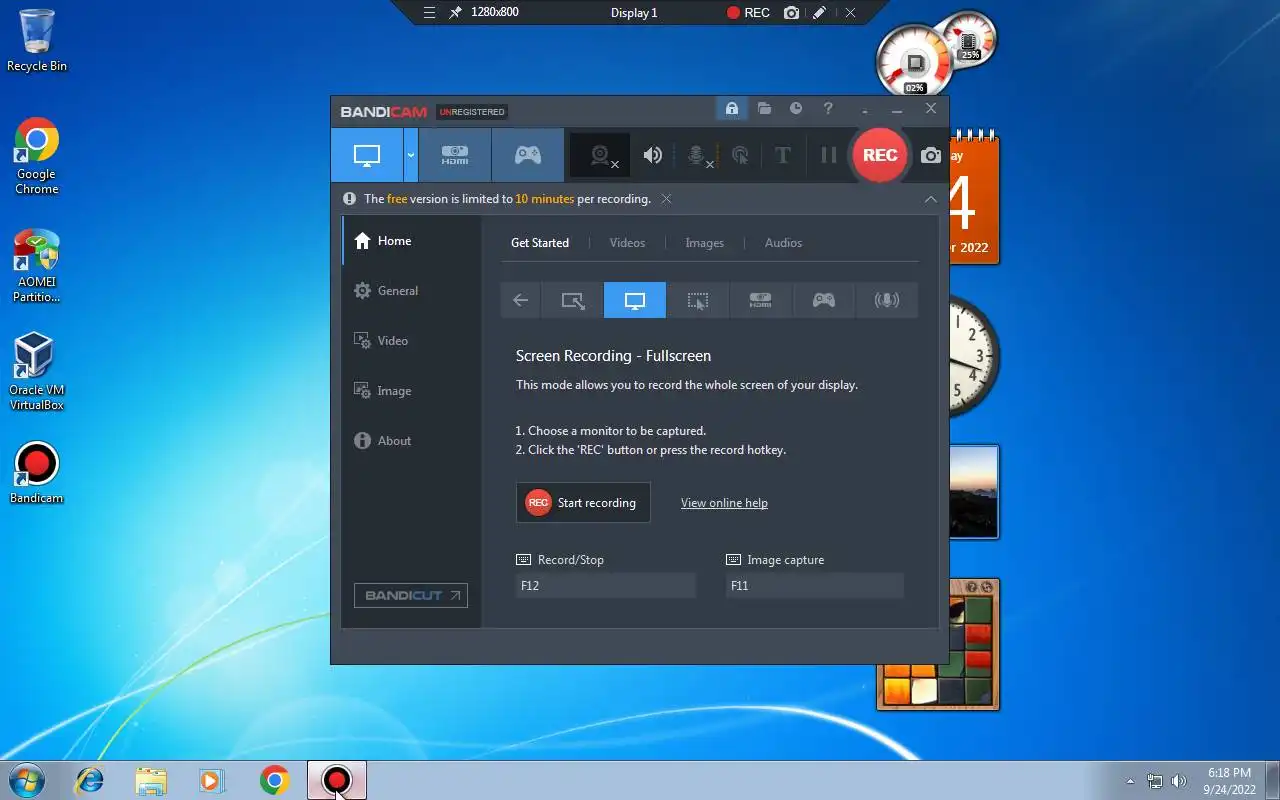
Task: Open the Google Chrome desktop shortcut
Action: (37, 156)
